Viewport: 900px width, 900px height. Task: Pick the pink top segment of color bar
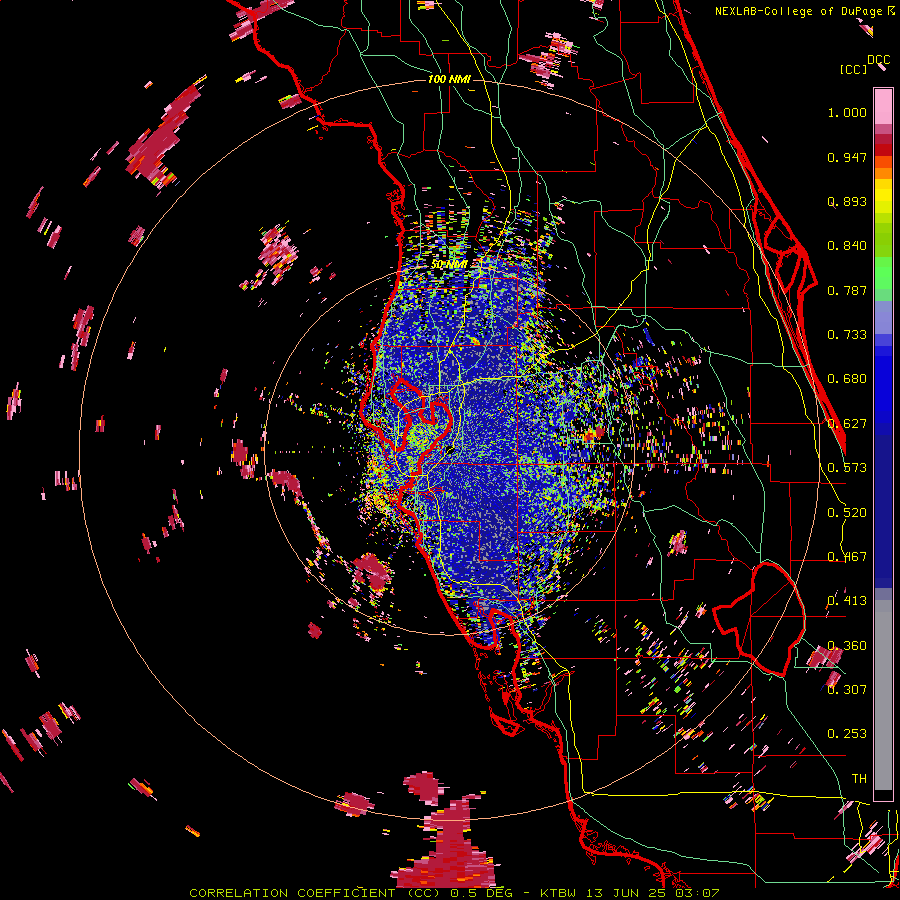tap(883, 107)
